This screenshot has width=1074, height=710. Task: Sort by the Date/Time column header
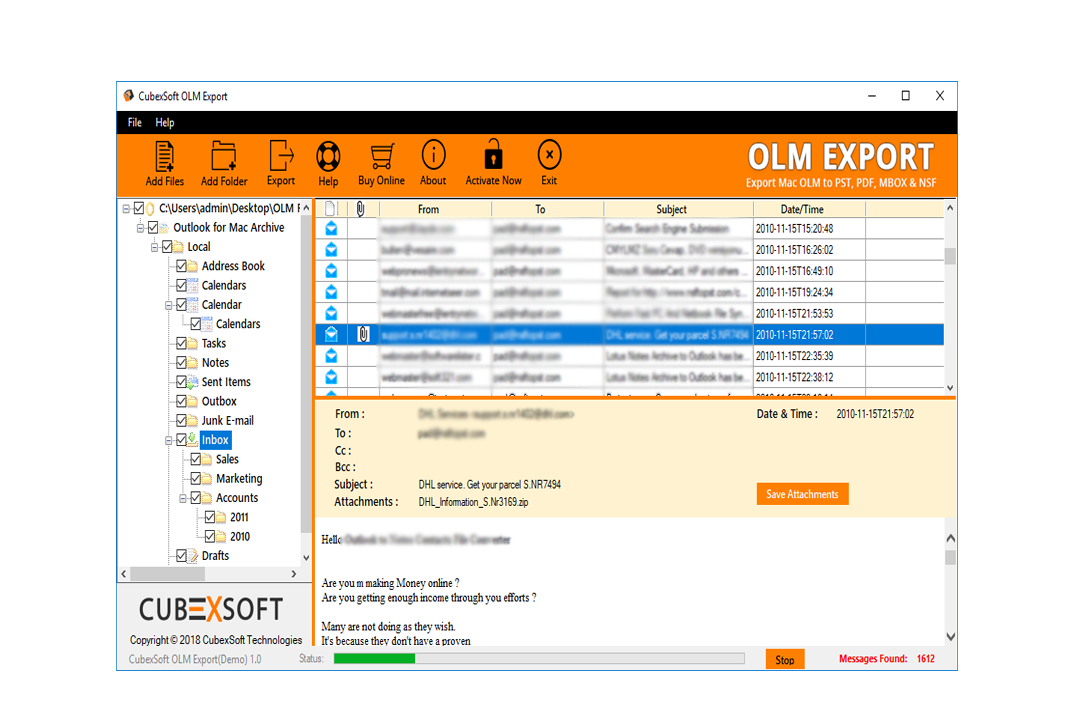click(802, 210)
